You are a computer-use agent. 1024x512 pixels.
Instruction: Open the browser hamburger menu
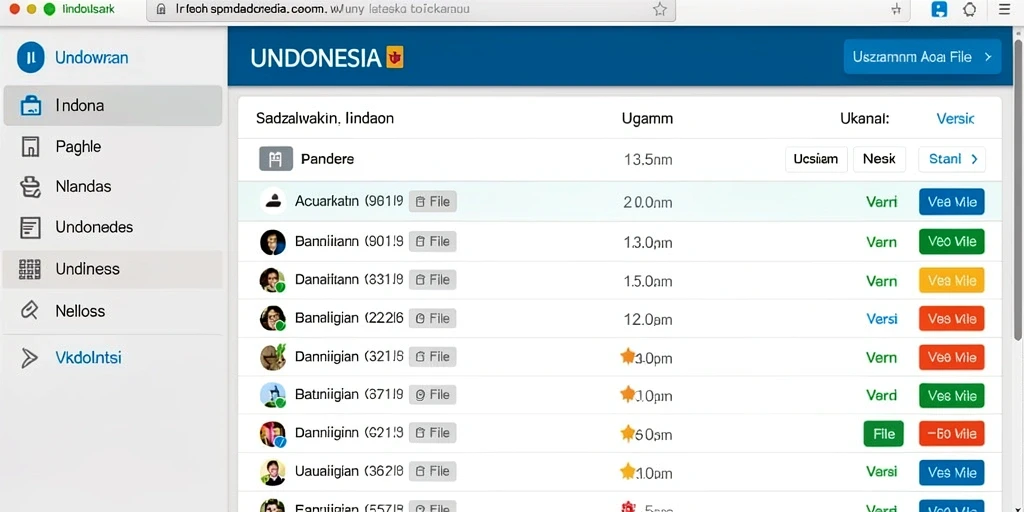click(1004, 9)
